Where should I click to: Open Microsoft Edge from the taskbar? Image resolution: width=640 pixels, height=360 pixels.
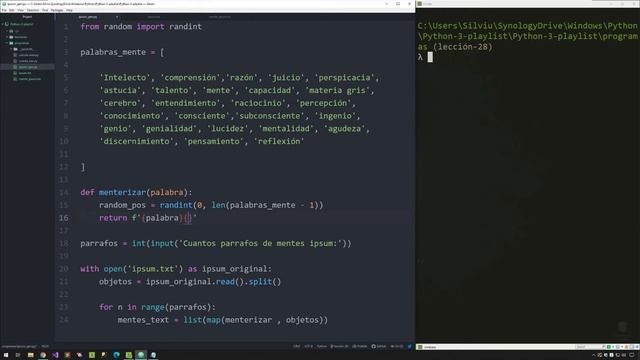116,355
